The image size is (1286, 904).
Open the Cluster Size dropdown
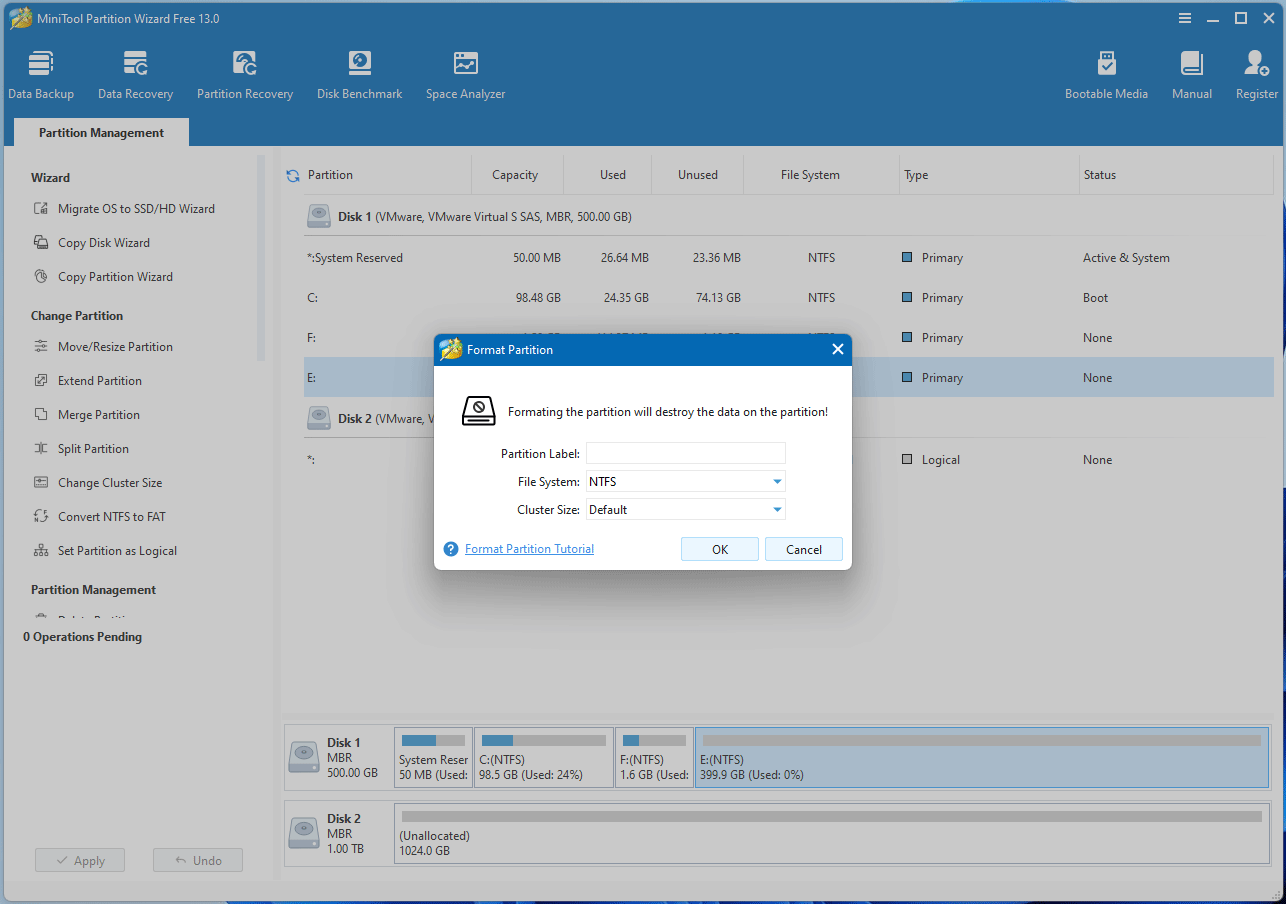[777, 510]
